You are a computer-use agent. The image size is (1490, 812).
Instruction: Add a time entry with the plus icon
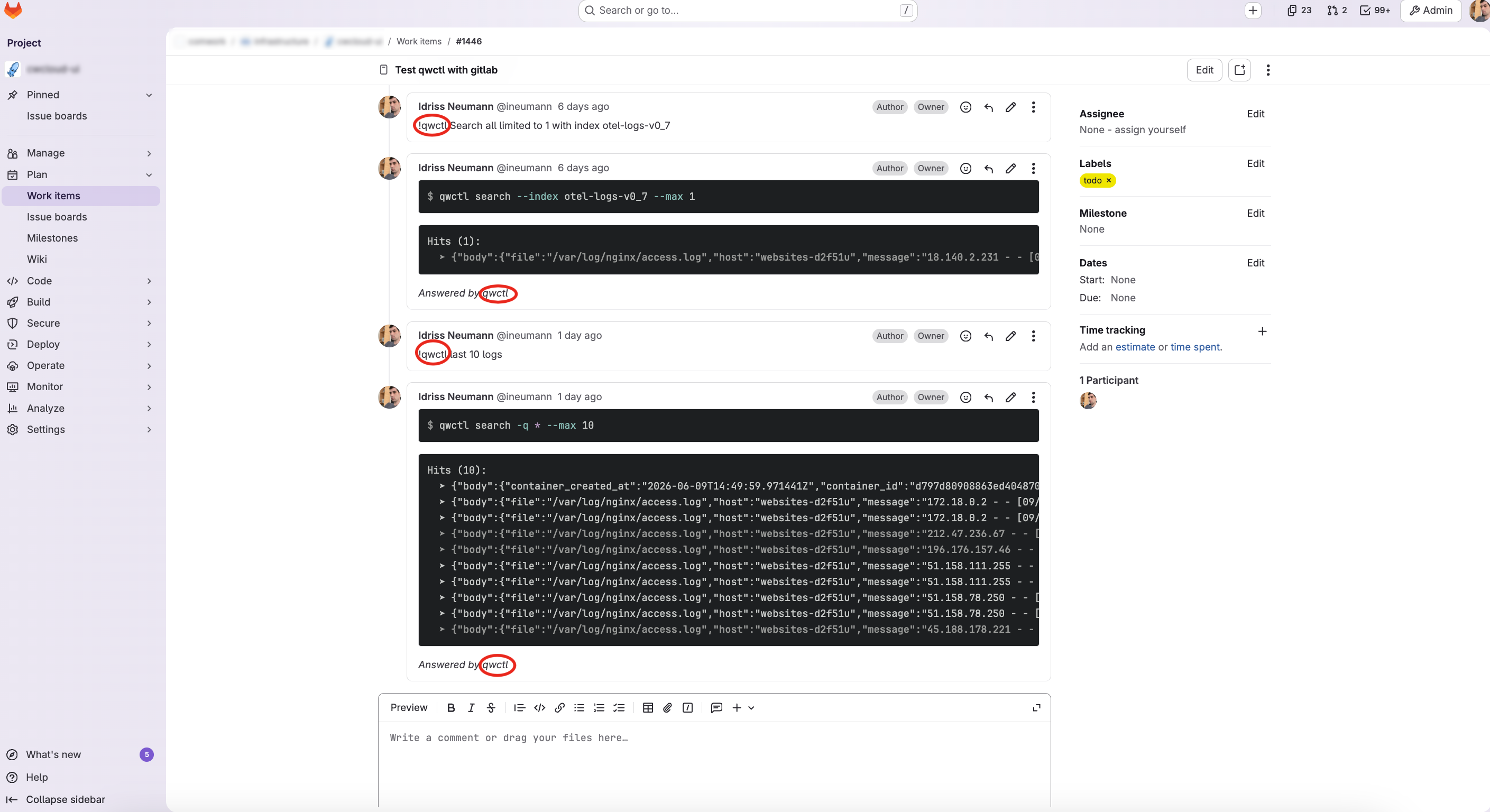pos(1262,331)
